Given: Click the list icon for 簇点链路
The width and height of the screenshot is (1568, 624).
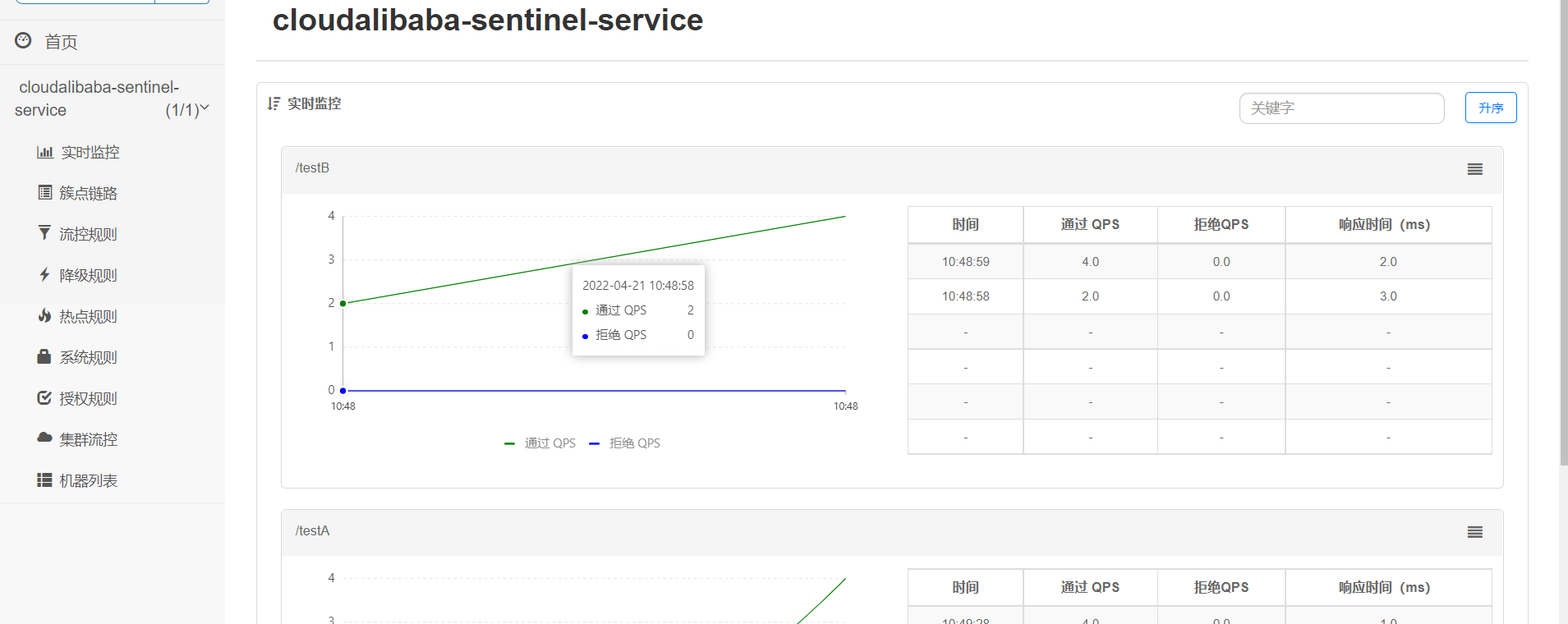Looking at the screenshot, I should 45,192.
